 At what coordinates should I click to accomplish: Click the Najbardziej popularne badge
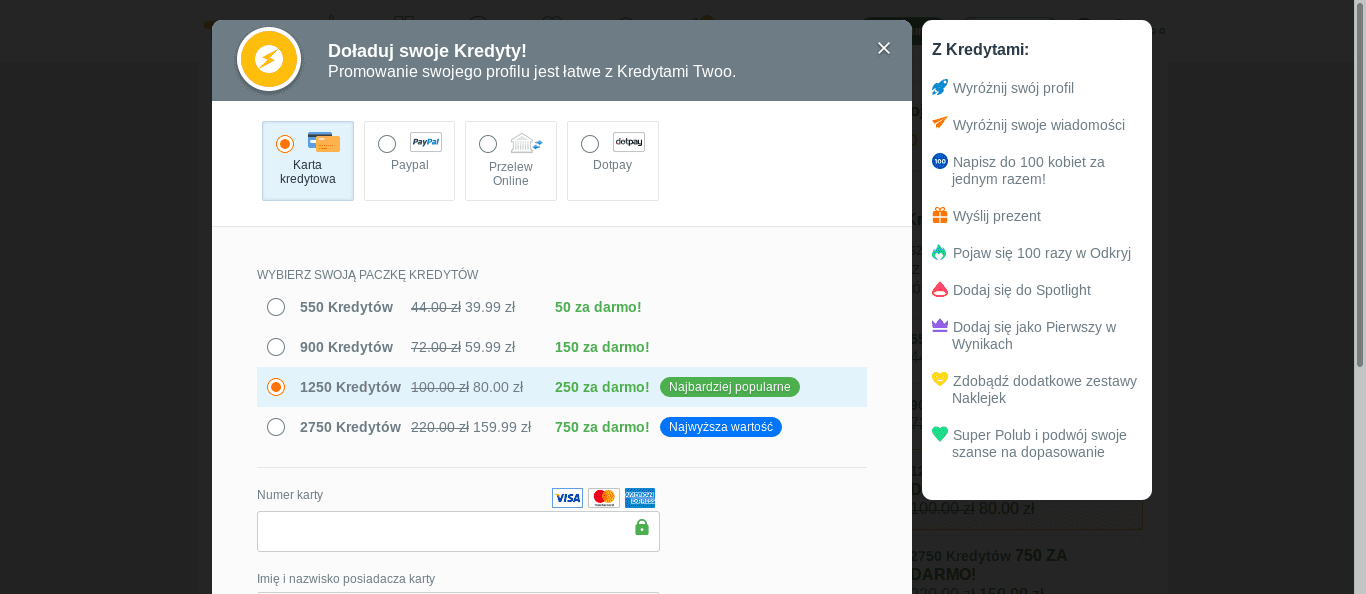pos(730,387)
